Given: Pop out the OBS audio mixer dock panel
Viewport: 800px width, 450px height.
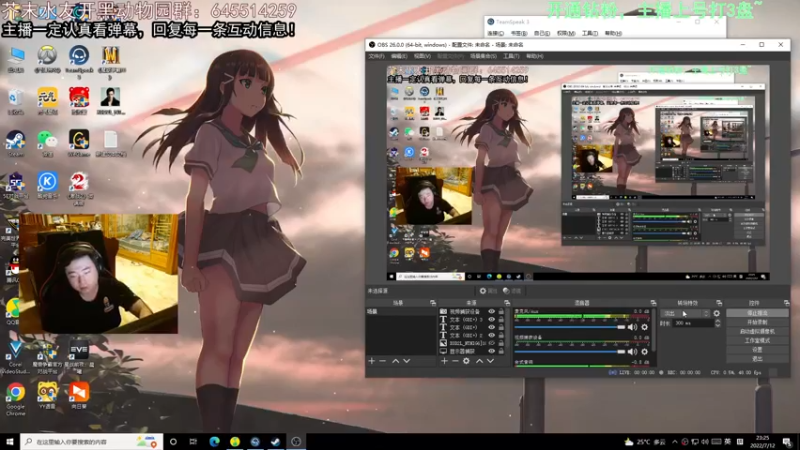Looking at the screenshot, I should click(653, 303).
